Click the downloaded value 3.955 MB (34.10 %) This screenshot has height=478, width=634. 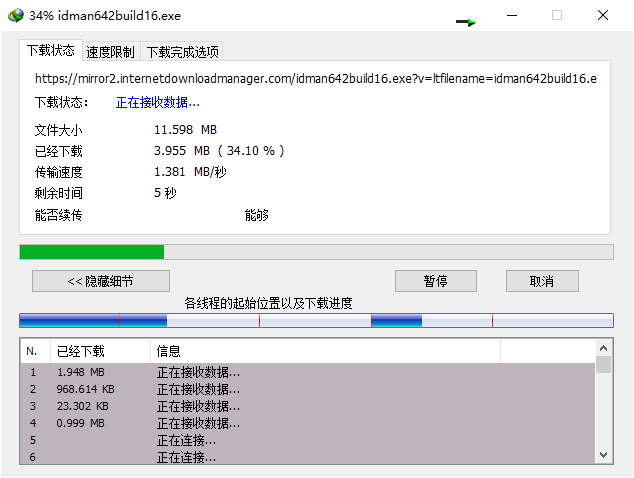(219, 151)
